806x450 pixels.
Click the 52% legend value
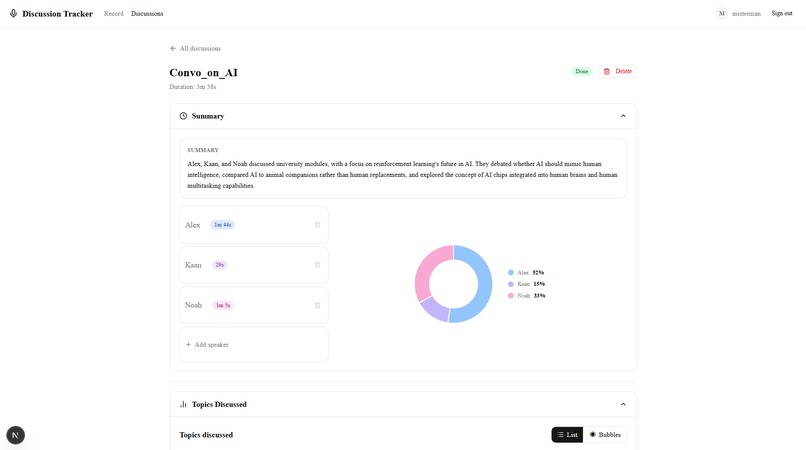pyautogui.click(x=538, y=273)
